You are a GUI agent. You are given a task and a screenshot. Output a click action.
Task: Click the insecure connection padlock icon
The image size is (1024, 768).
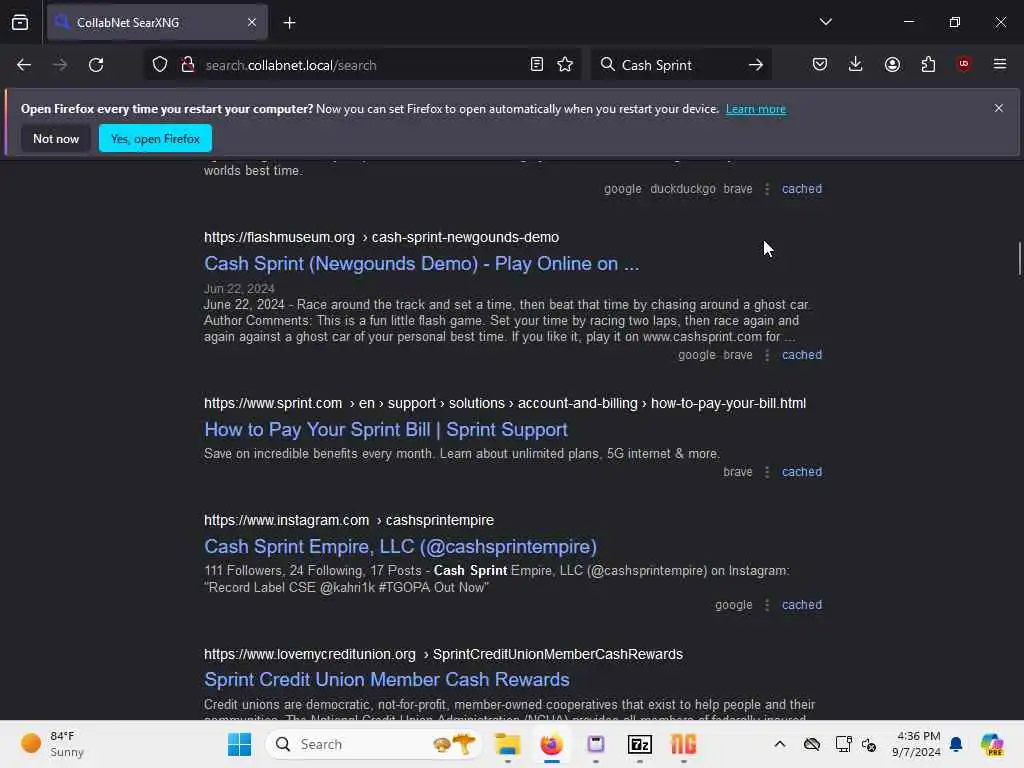(x=188, y=65)
